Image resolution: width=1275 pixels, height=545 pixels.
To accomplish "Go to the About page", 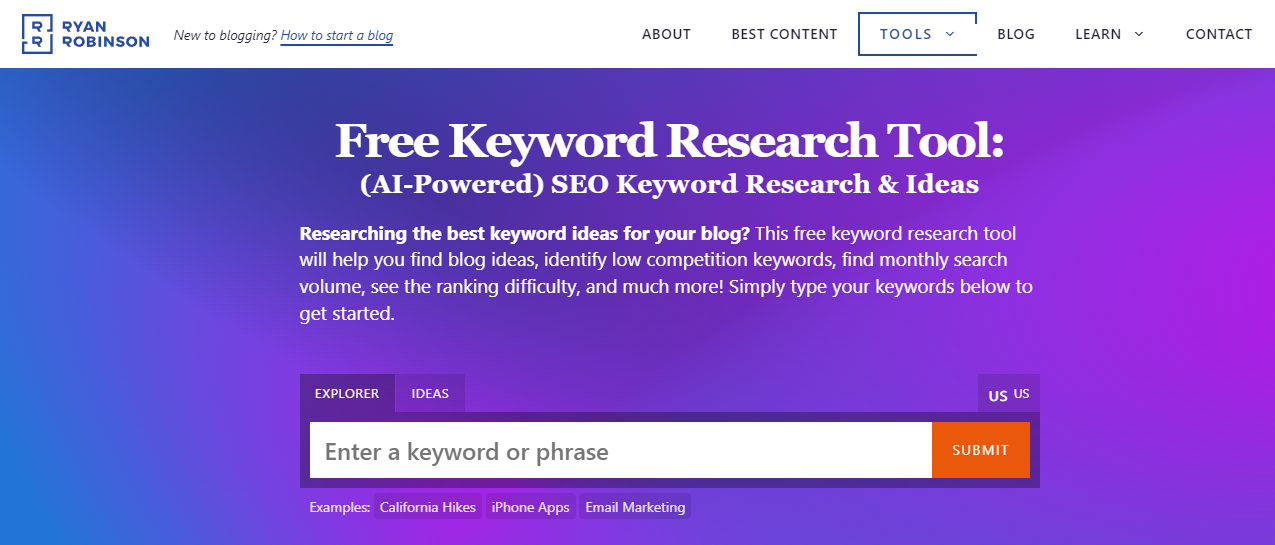I will coord(666,34).
